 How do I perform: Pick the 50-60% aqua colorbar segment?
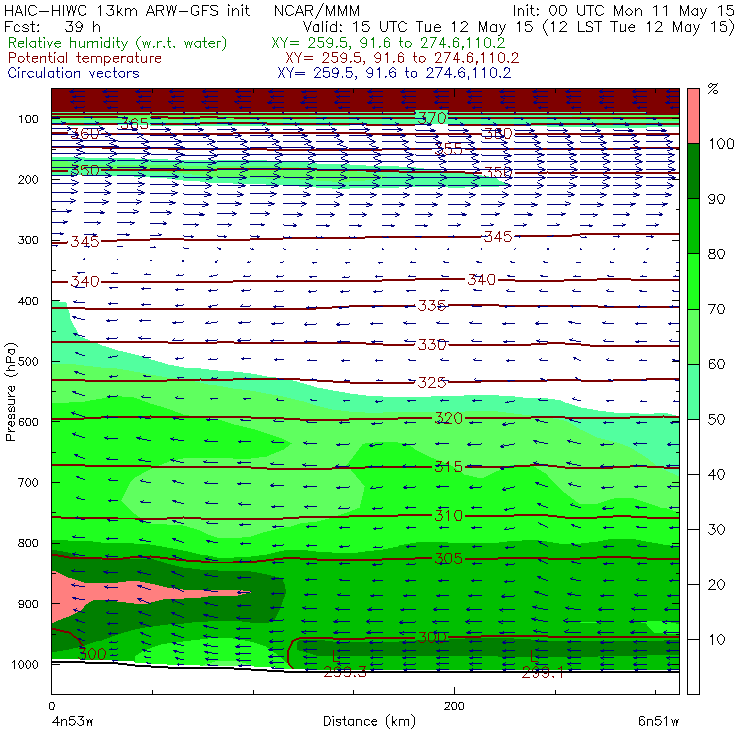pyautogui.click(x=693, y=392)
